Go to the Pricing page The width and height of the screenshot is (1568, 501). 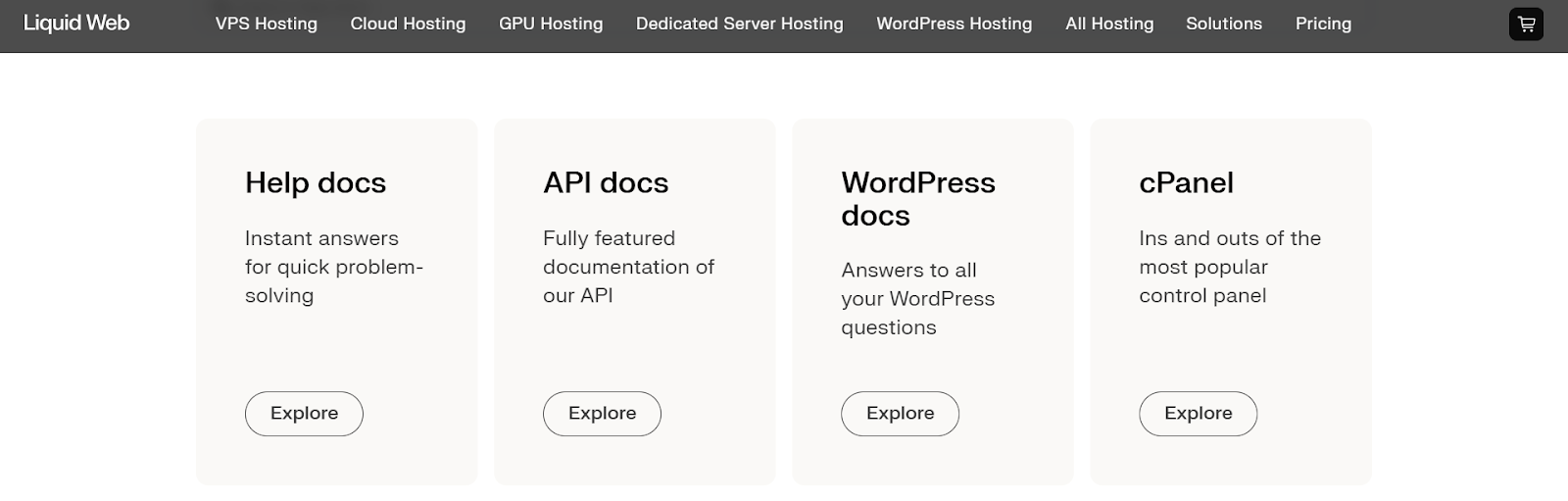tap(1323, 24)
